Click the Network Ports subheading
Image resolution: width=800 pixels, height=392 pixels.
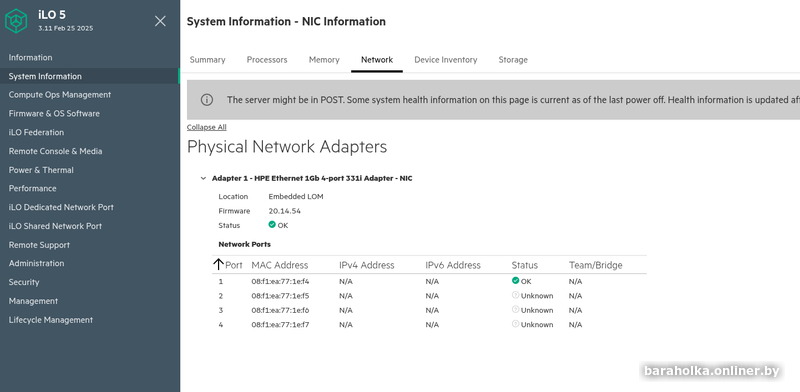(244, 244)
